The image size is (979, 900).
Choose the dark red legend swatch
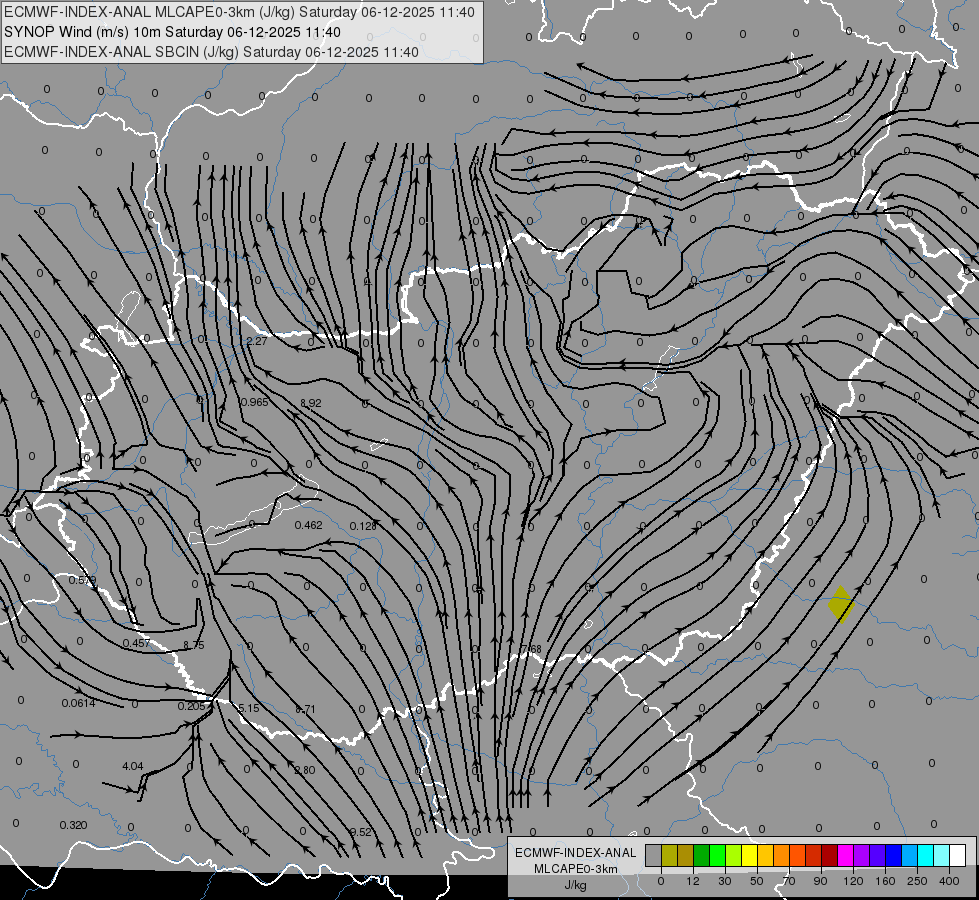pyautogui.click(x=829, y=855)
